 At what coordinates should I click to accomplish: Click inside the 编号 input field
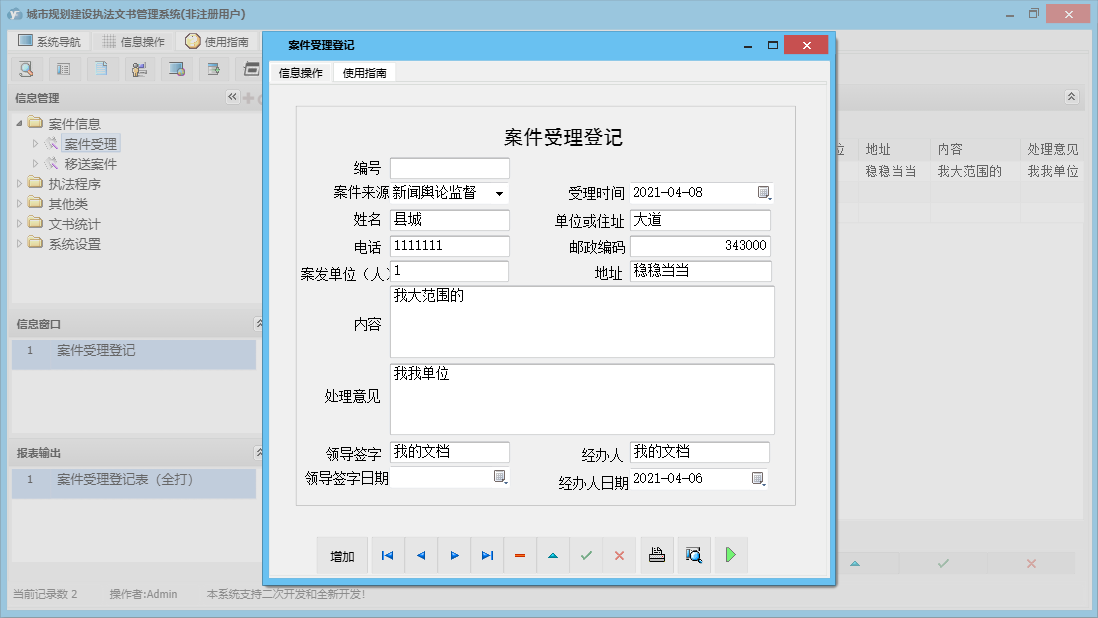pos(449,167)
